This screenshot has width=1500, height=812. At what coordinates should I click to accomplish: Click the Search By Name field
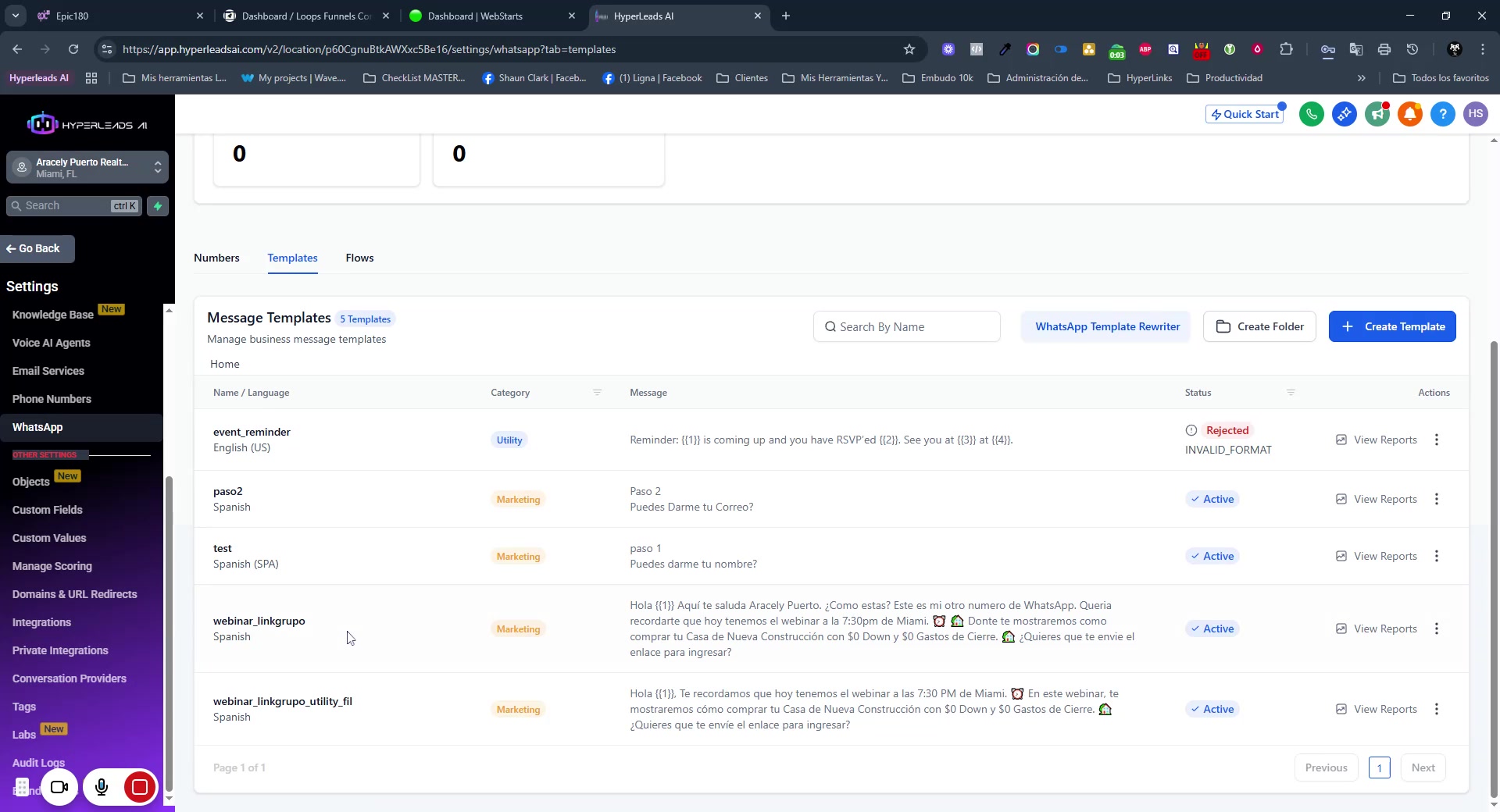(x=906, y=326)
